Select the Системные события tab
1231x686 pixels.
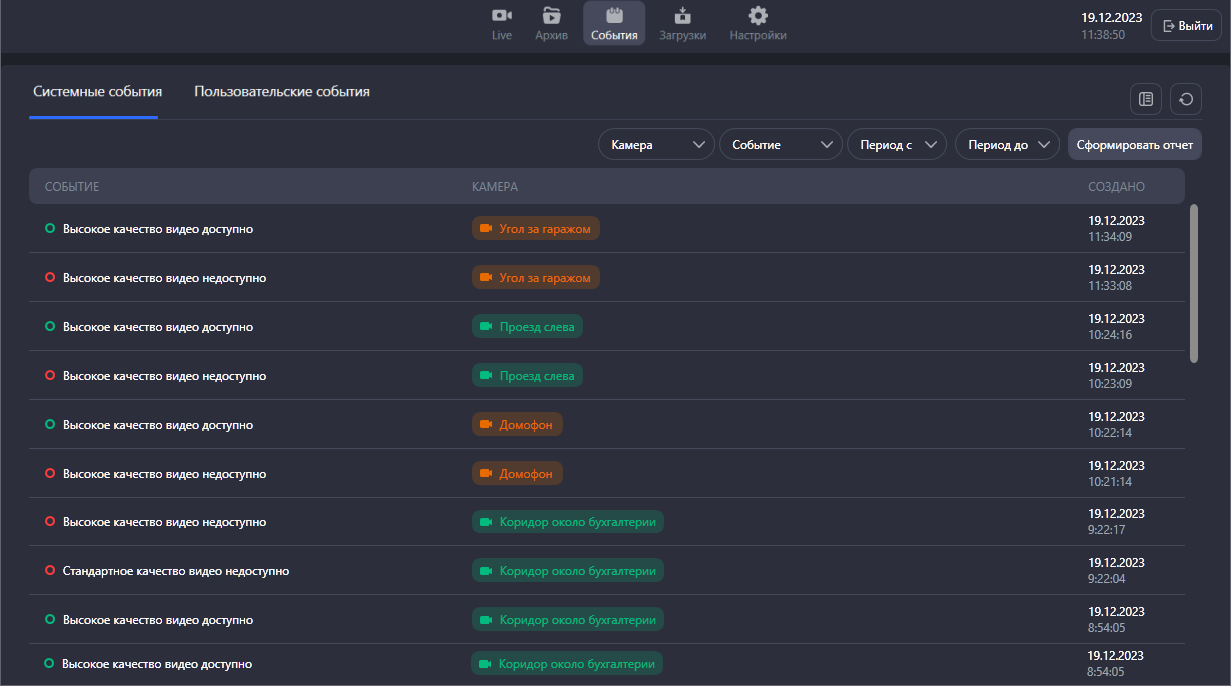coord(97,92)
